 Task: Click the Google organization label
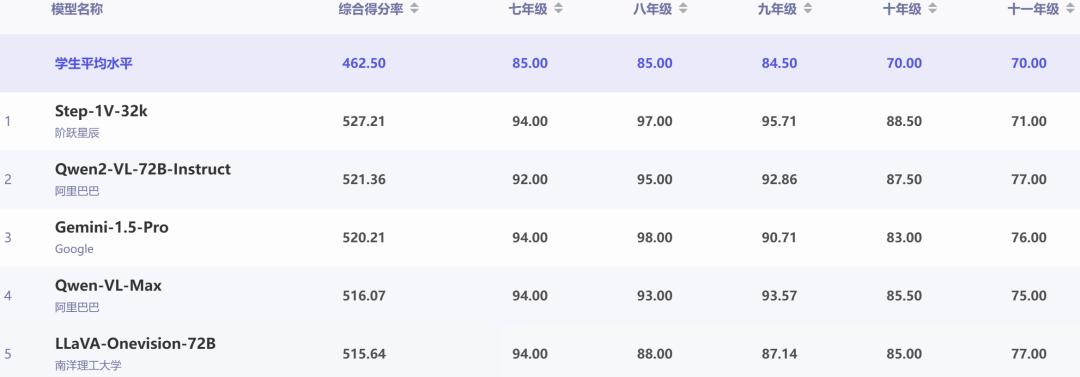coord(74,249)
